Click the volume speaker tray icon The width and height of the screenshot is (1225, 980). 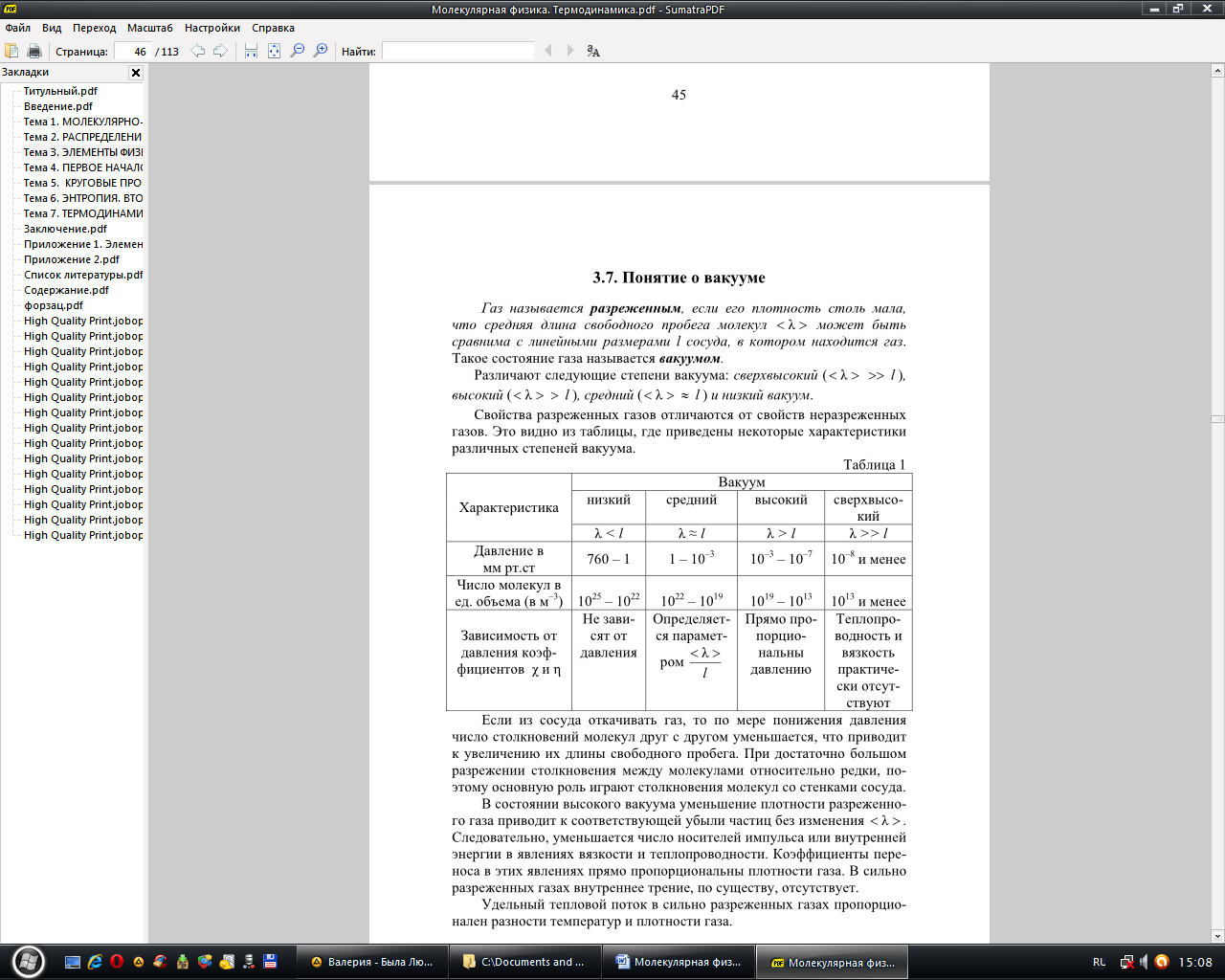1143,962
